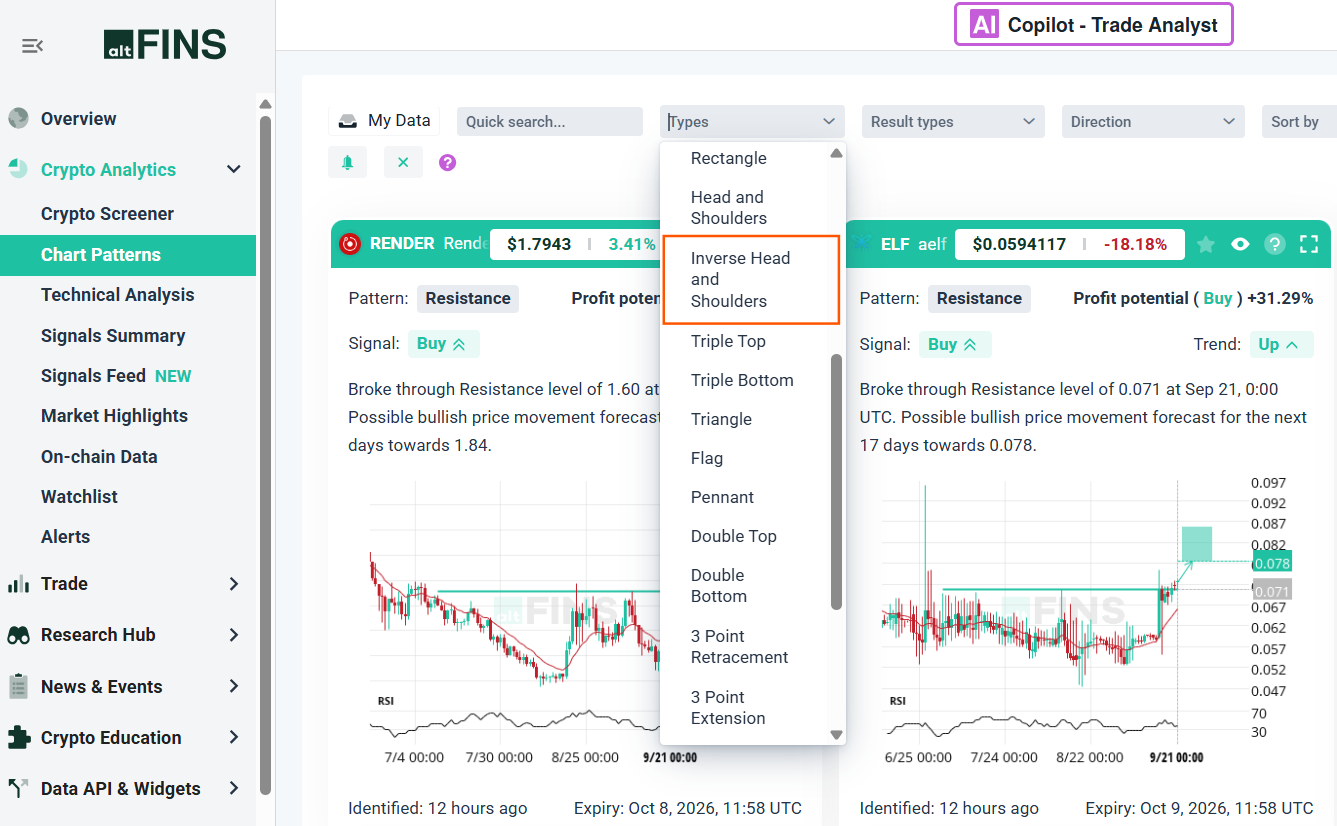Click the alert bell icon under My Data
This screenshot has width=1337, height=826.
(x=348, y=162)
